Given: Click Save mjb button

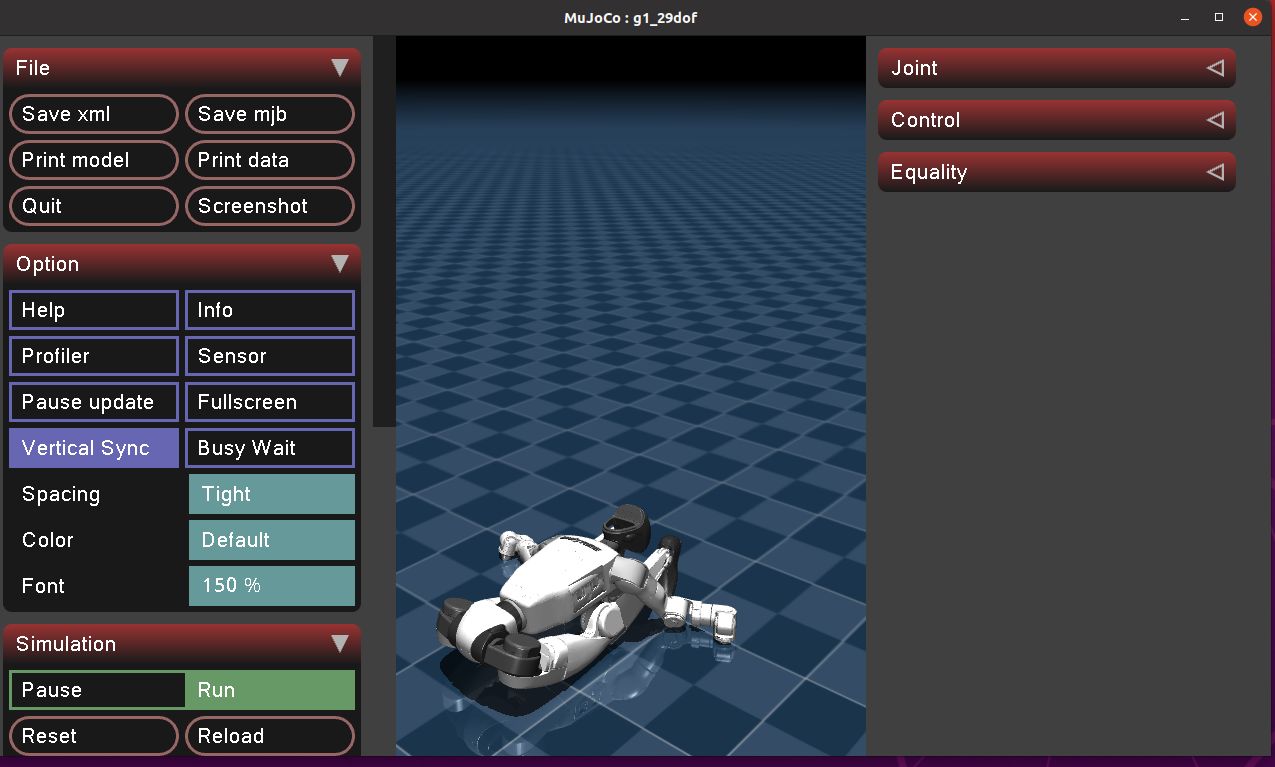Looking at the screenshot, I should [270, 114].
